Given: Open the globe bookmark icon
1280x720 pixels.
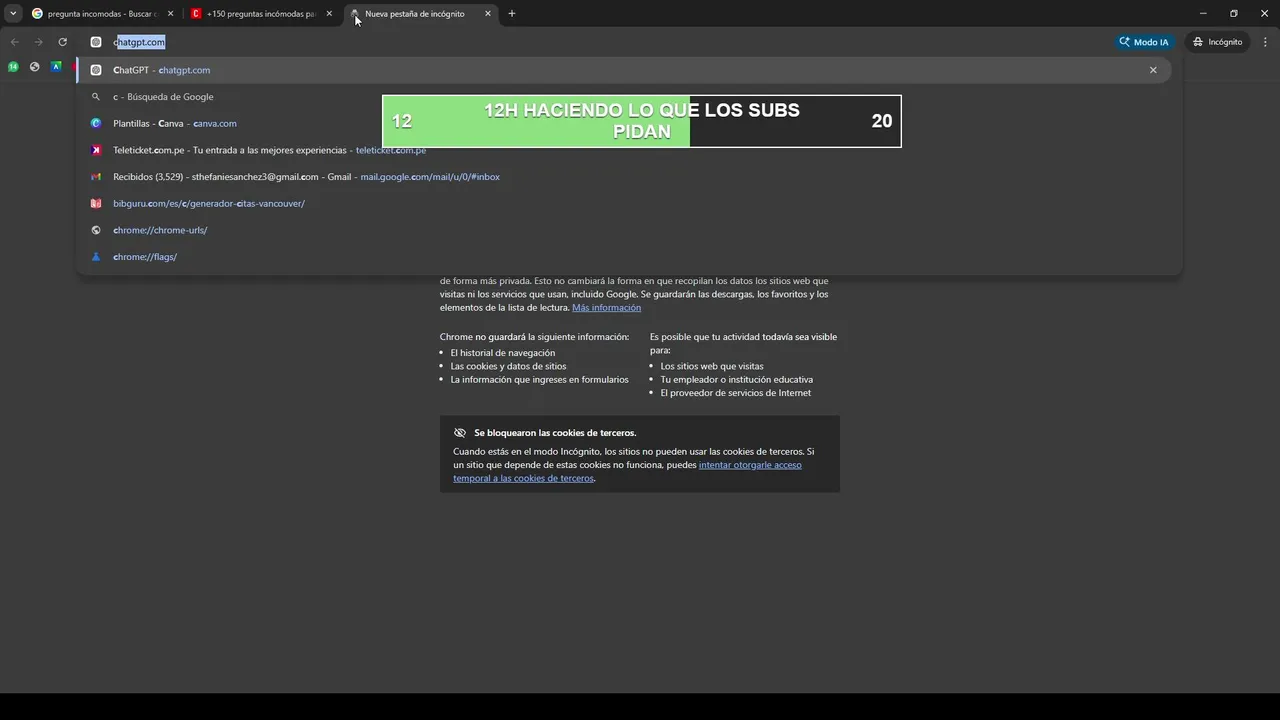Looking at the screenshot, I should (x=35, y=67).
